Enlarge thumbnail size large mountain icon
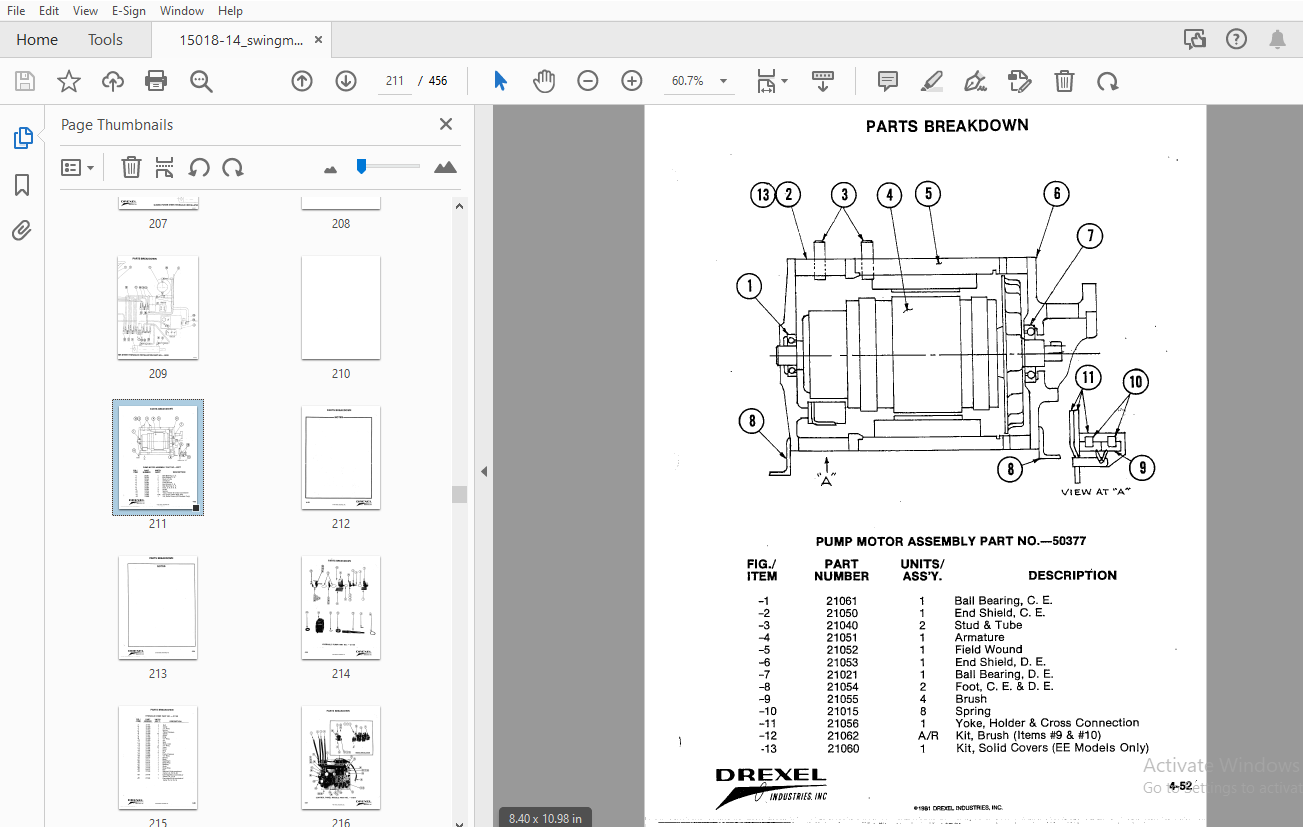Screen dimensions: 1303x827 coord(445,167)
